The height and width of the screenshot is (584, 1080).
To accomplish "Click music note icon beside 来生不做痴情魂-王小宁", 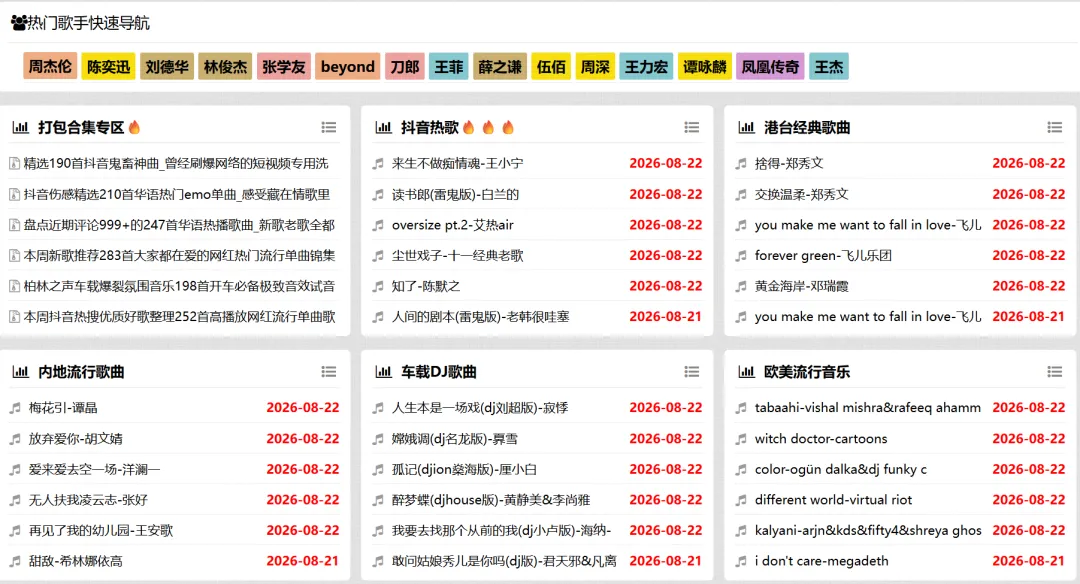I will coord(378,164).
